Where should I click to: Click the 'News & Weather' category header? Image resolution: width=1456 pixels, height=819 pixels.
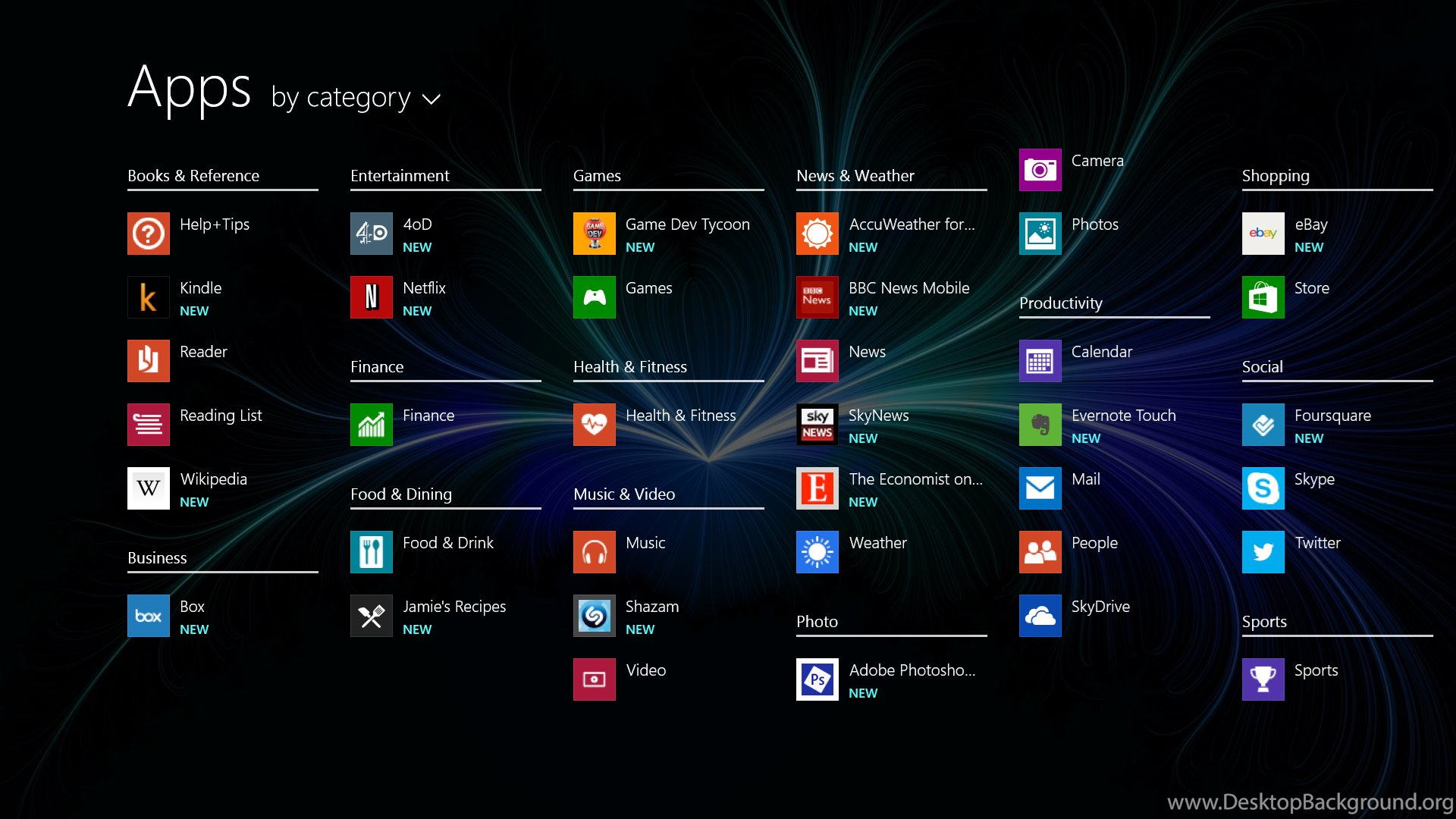[855, 176]
